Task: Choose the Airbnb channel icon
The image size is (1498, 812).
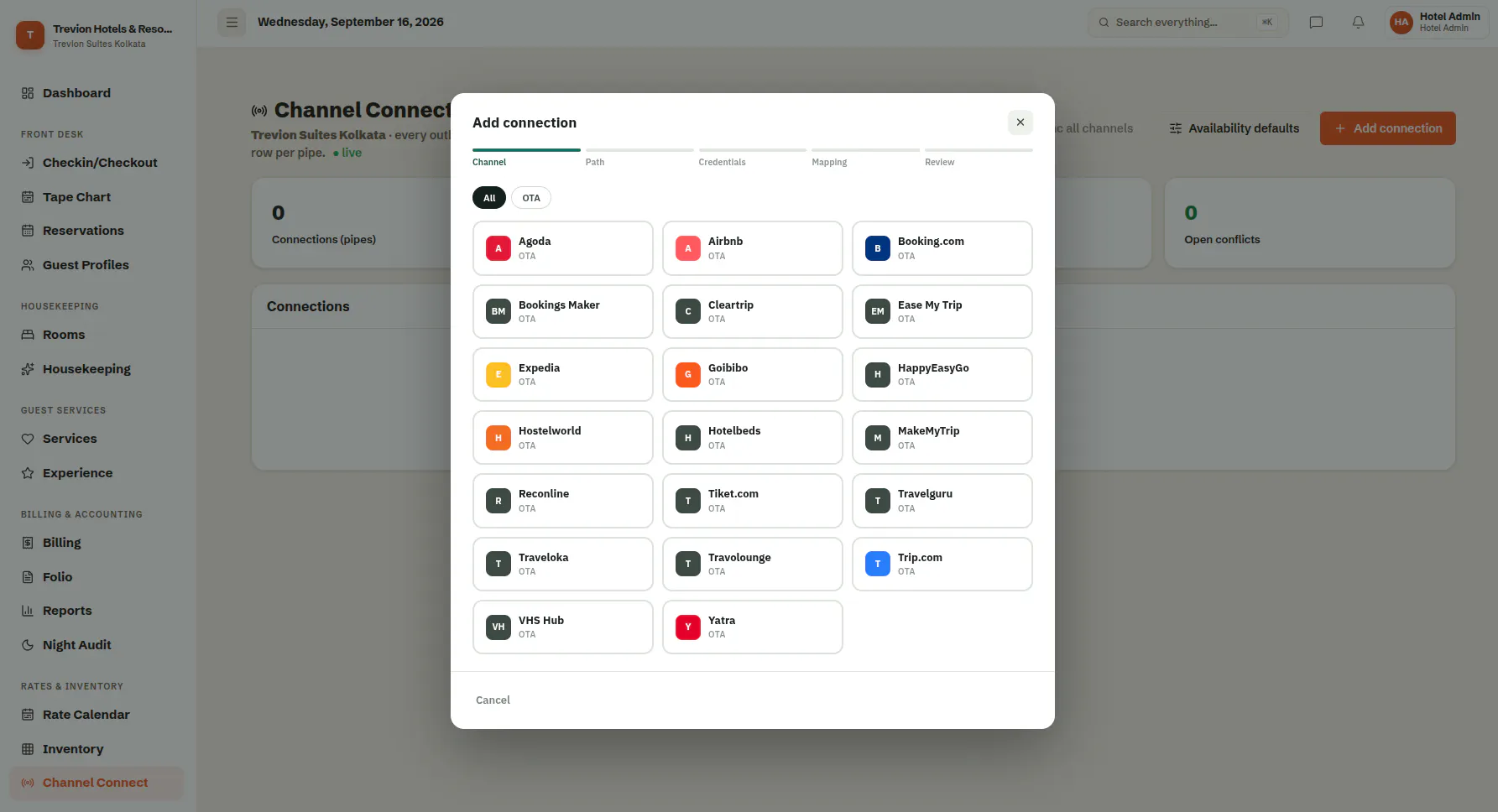Action: 688,248
